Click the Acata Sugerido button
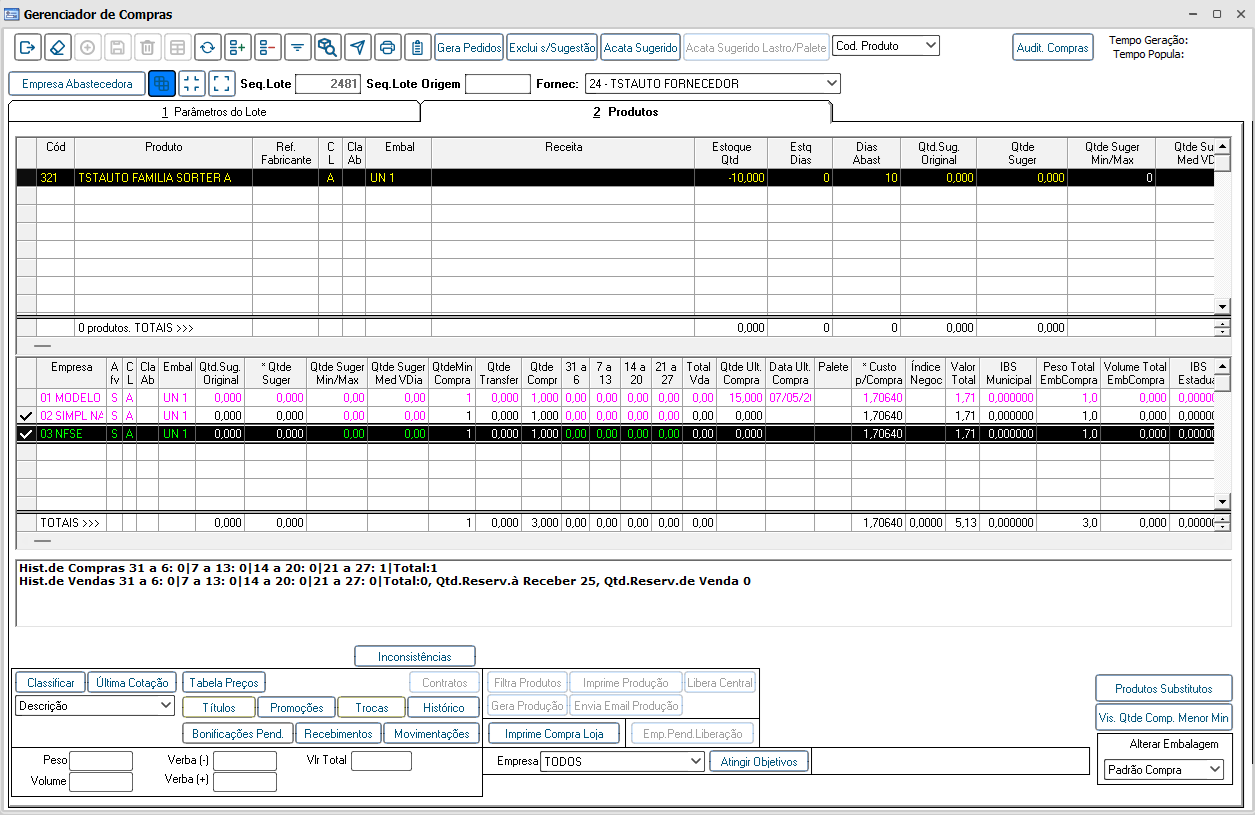This screenshot has width=1255, height=815. click(x=641, y=47)
